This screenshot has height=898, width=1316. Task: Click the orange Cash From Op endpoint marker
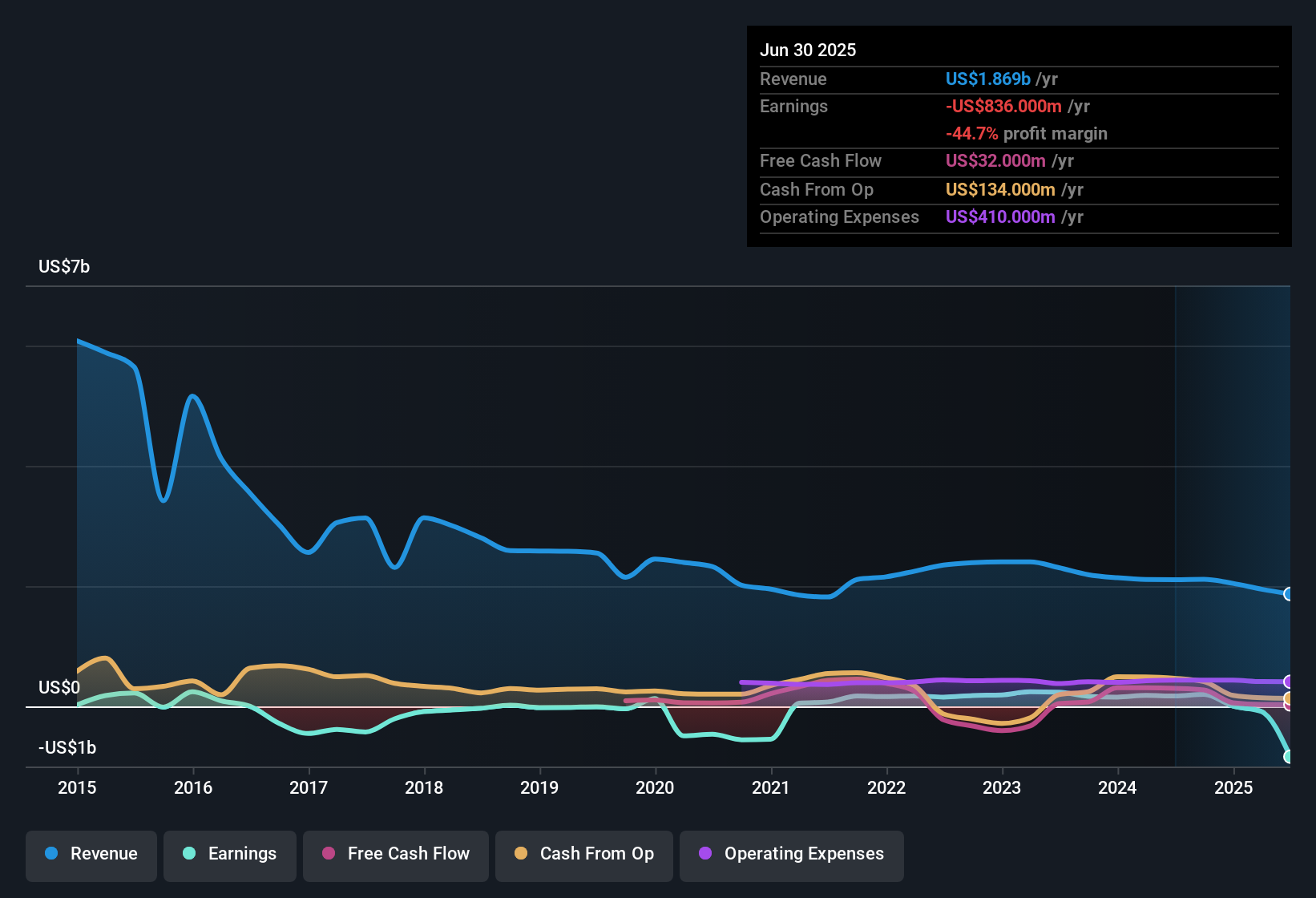click(1287, 698)
